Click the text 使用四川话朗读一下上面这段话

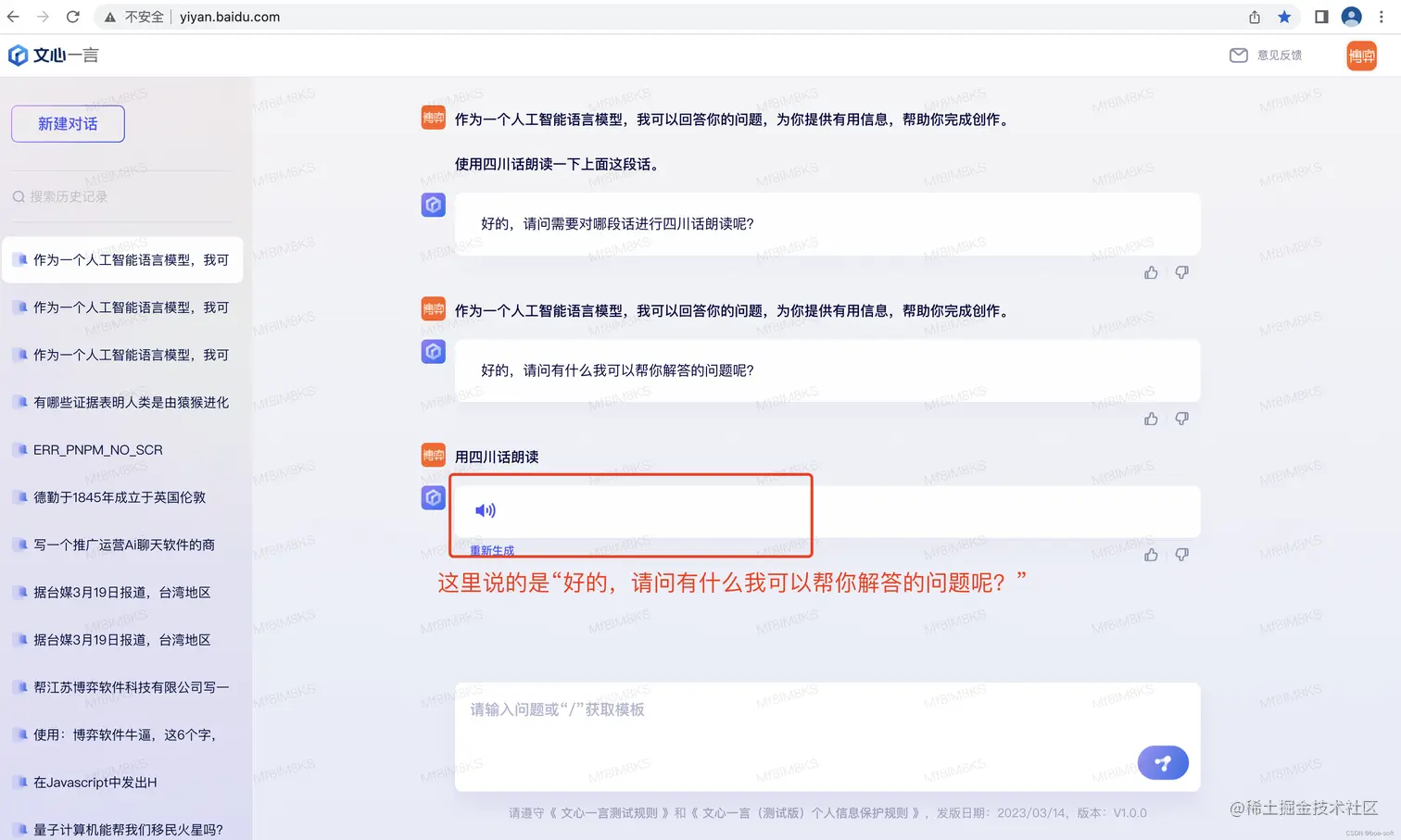point(559,164)
